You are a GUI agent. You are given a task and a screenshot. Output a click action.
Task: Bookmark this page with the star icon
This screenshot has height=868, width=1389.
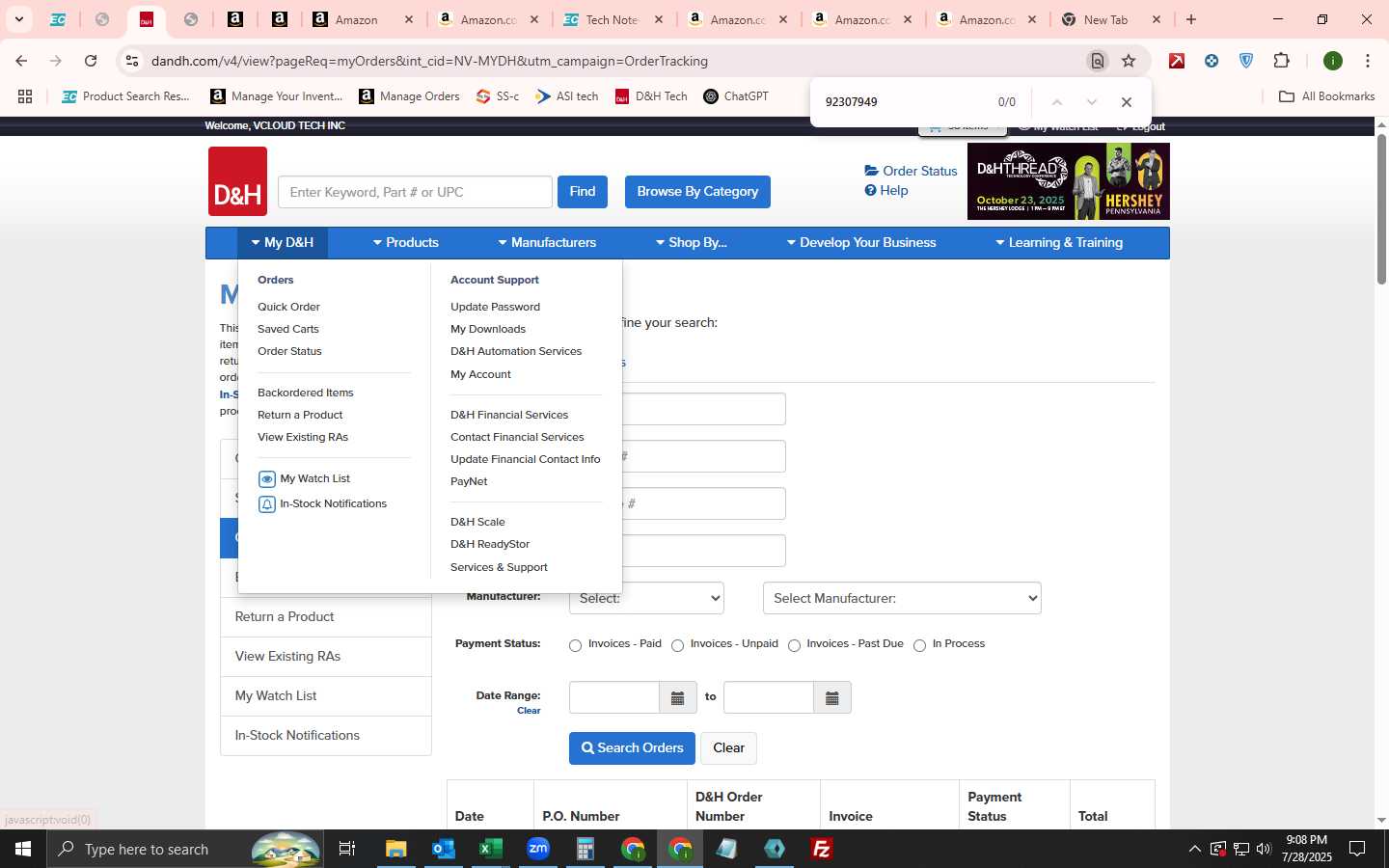coord(1129,61)
